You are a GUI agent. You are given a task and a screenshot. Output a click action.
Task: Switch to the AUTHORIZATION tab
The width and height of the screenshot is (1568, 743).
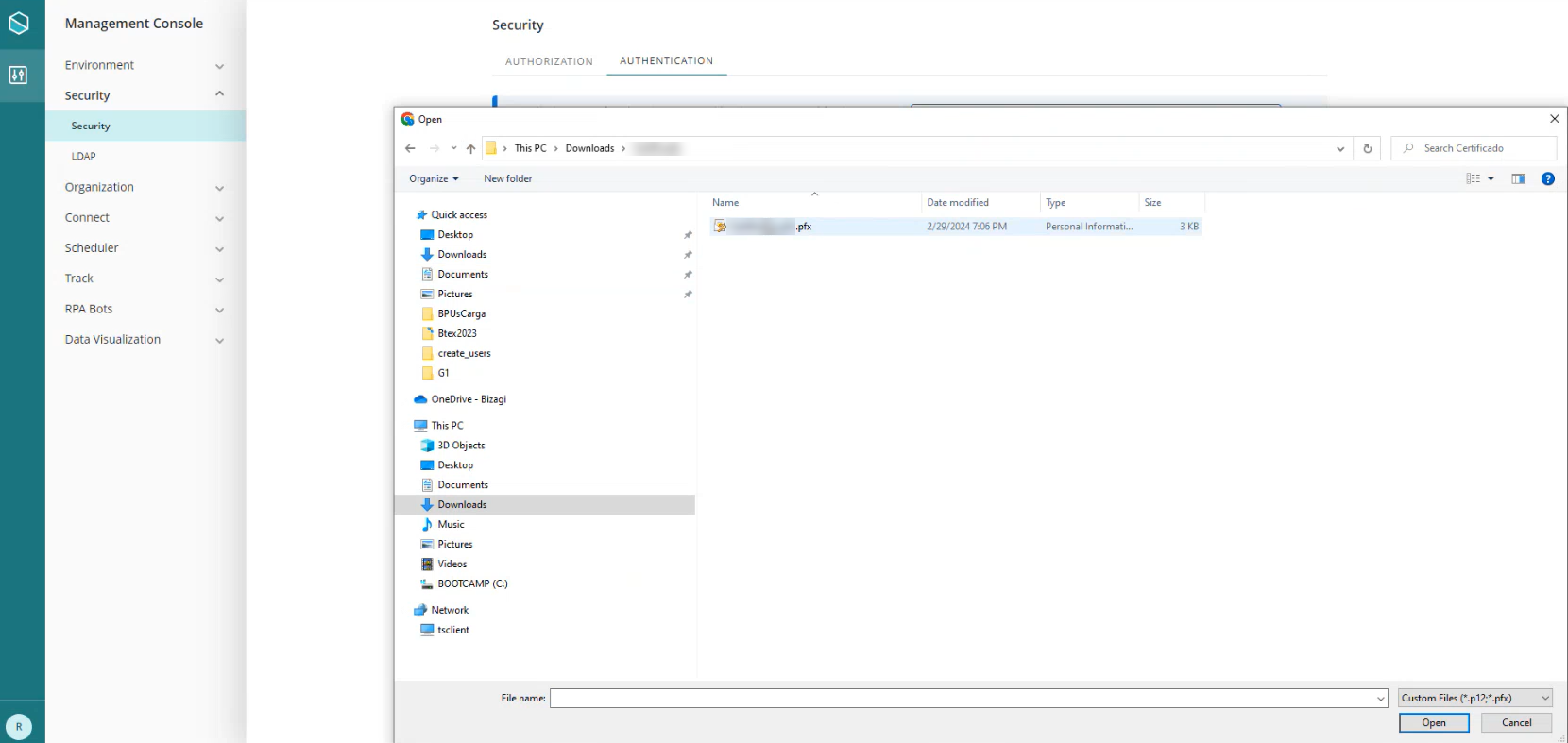pos(549,61)
